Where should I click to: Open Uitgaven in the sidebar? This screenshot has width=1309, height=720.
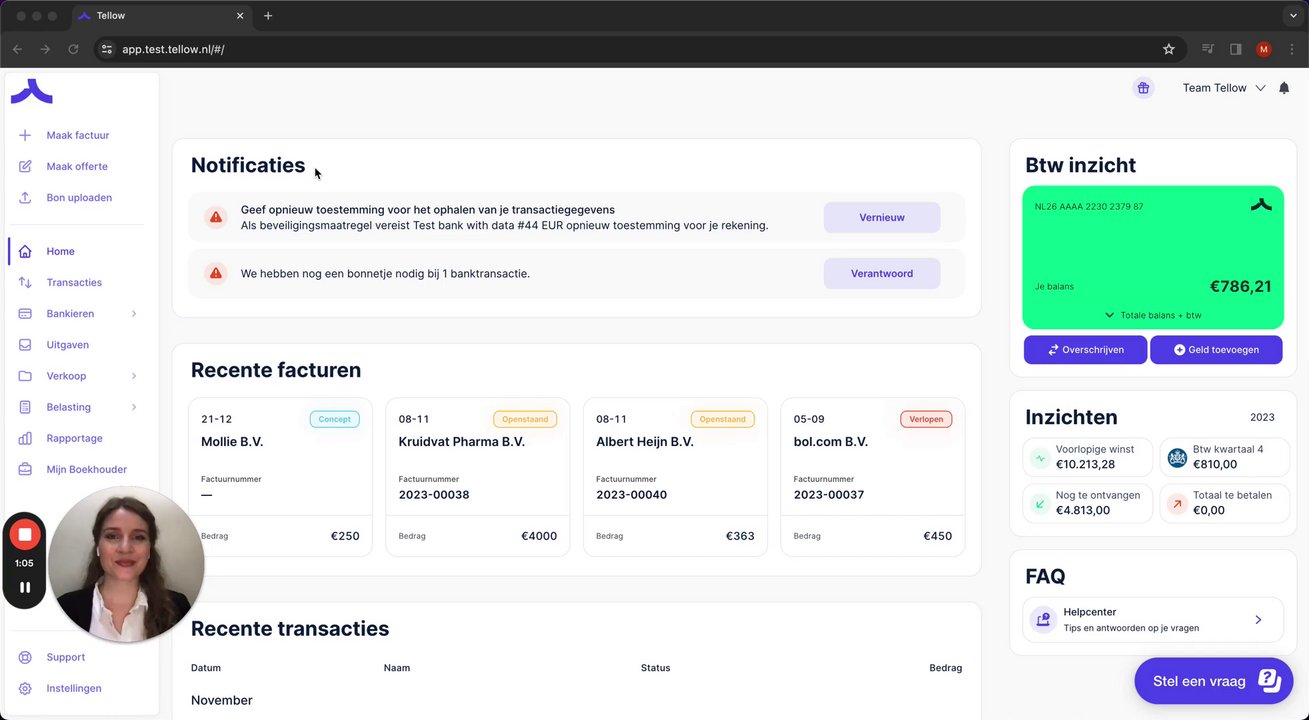(x=67, y=344)
